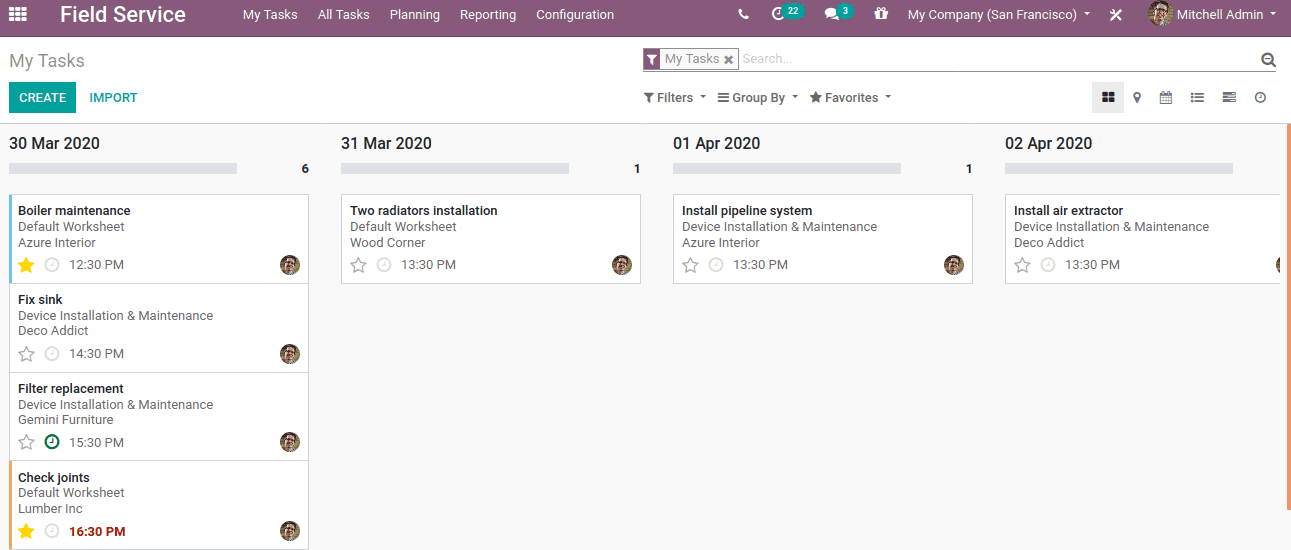1291x550 pixels.
Task: Star the Two radiators installation task
Action: (358, 265)
